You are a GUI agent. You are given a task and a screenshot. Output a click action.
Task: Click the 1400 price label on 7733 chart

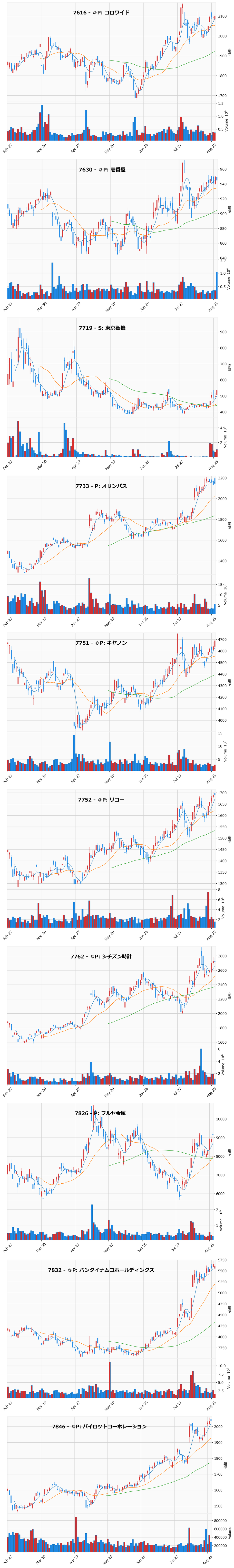pos(223,561)
